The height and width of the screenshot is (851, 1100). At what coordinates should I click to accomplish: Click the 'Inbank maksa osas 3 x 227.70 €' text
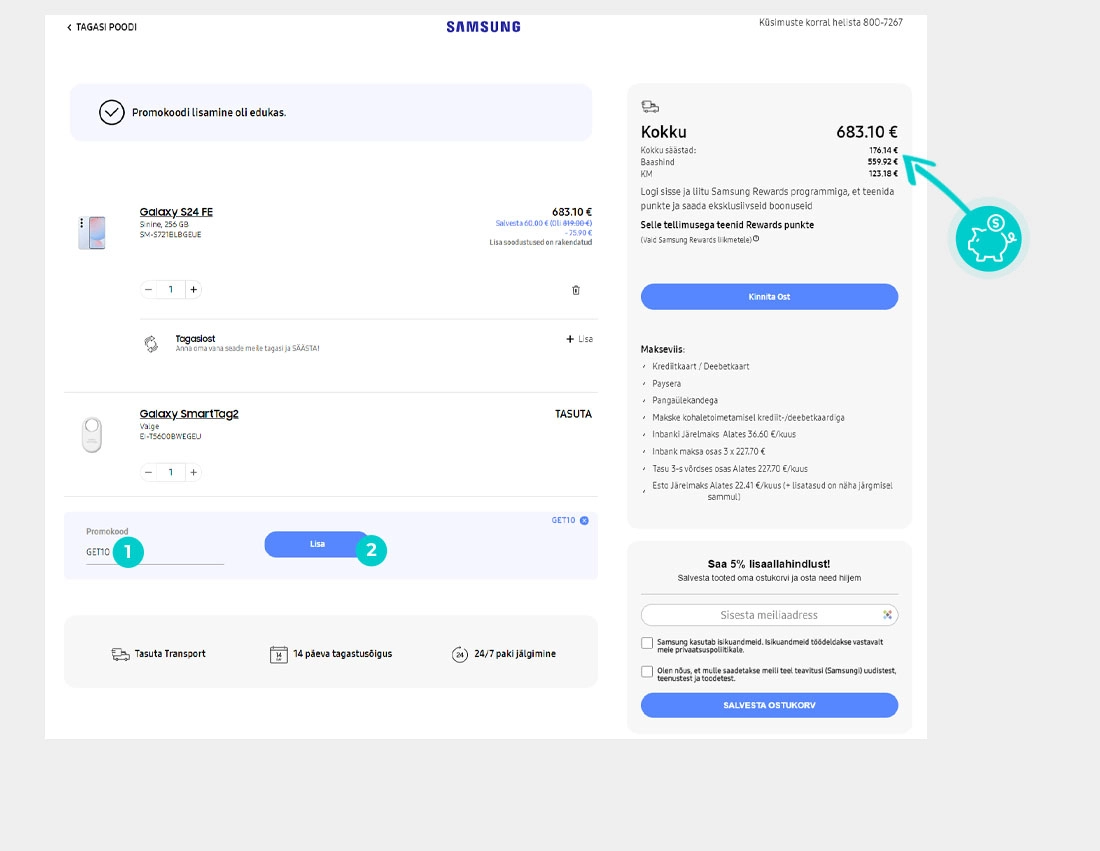click(x=709, y=452)
